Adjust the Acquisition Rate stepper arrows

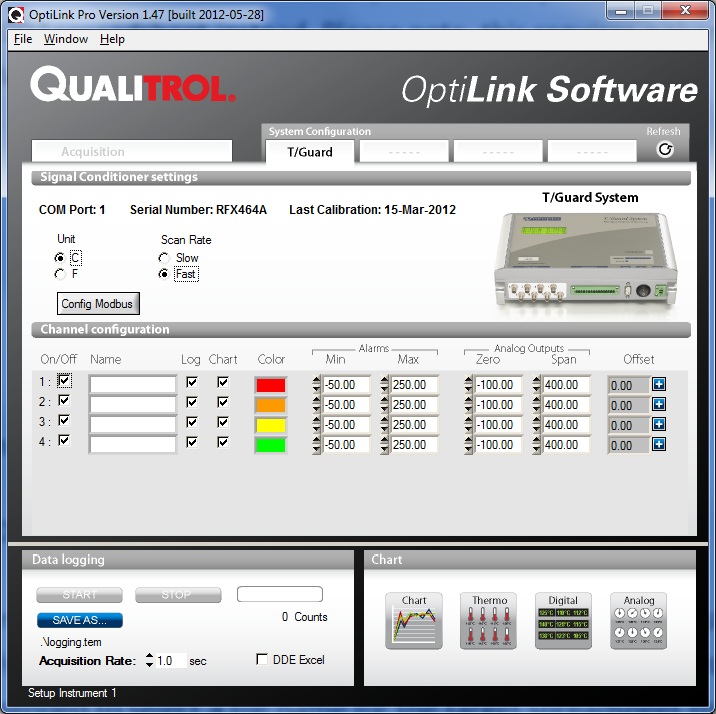150,661
